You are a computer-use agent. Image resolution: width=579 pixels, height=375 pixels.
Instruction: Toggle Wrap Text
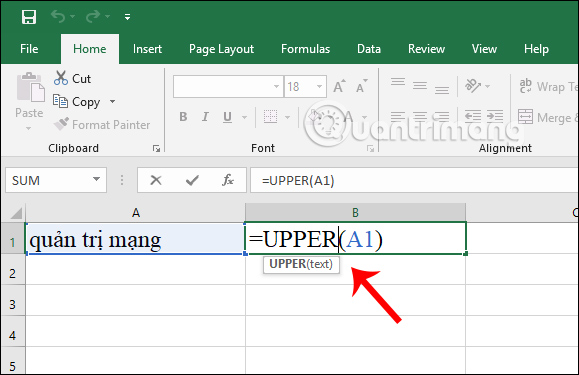548,86
